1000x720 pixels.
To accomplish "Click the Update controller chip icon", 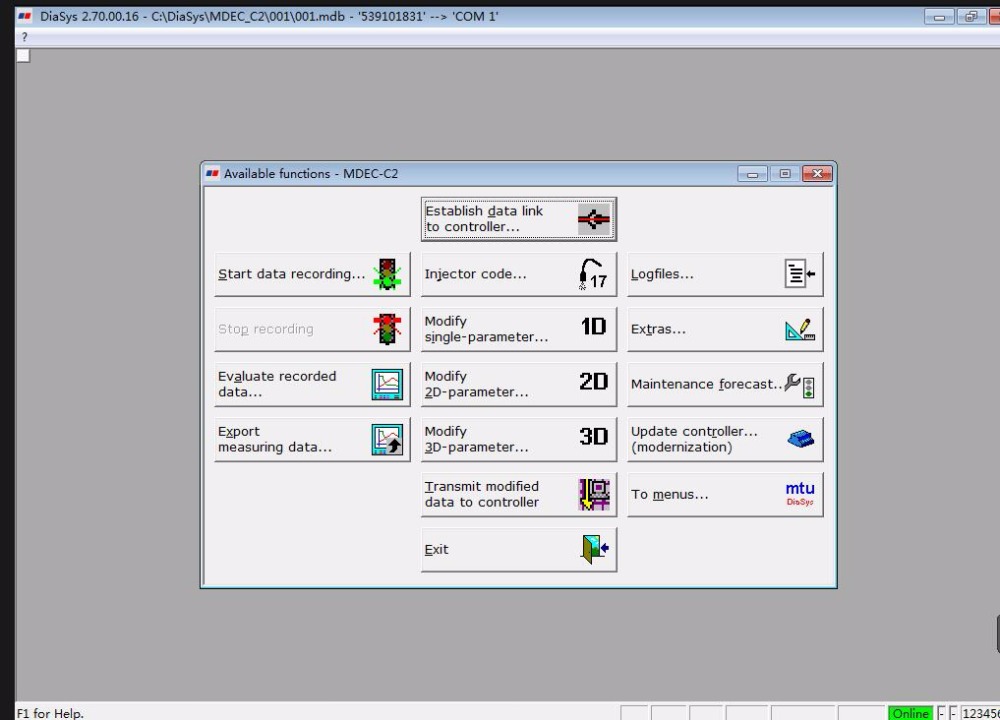I will point(800,439).
